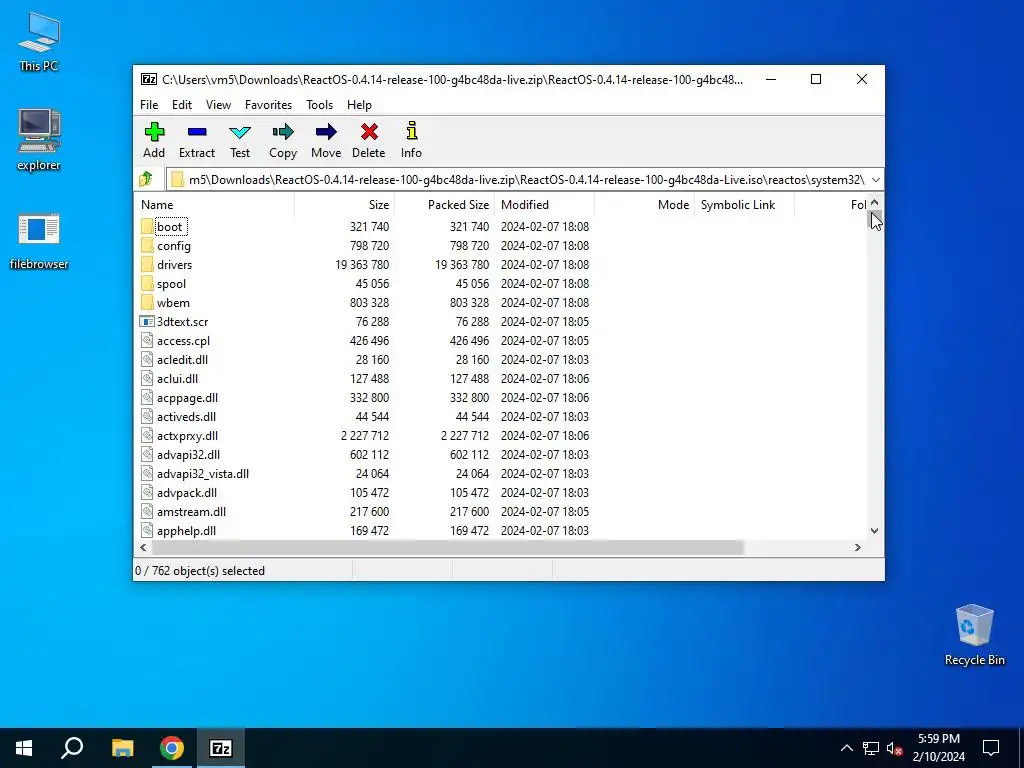Click the Copy toolbar icon
Viewport: 1024px width, 768px height.
pos(283,132)
